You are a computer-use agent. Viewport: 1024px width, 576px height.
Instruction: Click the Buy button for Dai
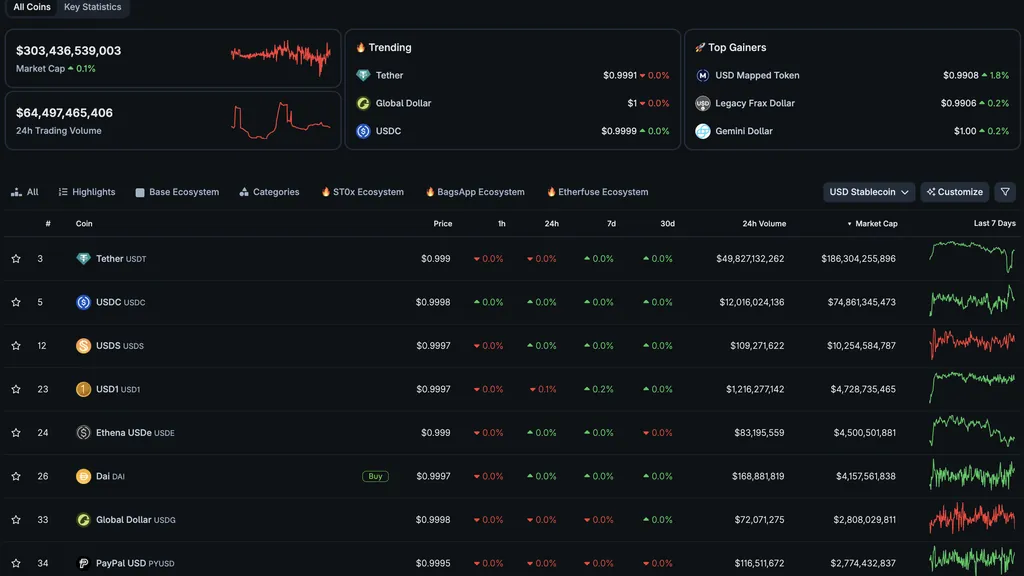376,476
